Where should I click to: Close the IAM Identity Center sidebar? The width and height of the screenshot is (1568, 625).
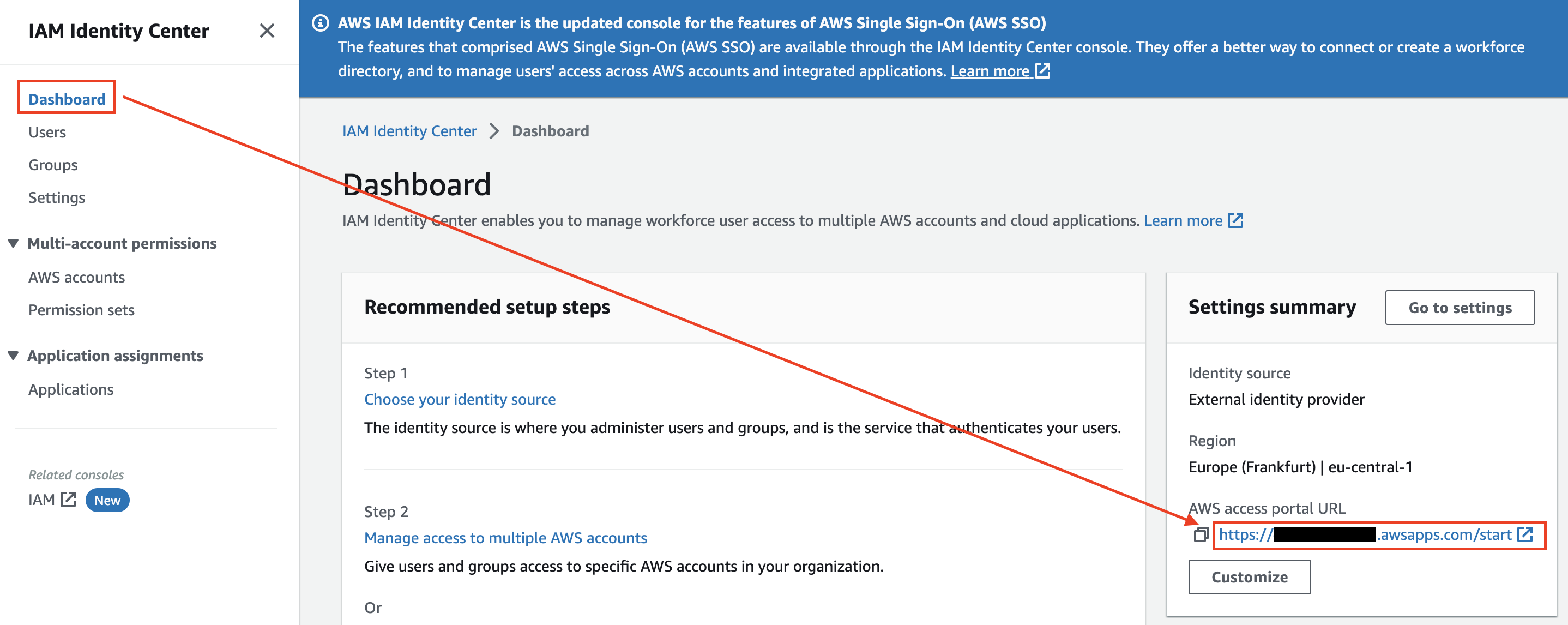click(267, 31)
